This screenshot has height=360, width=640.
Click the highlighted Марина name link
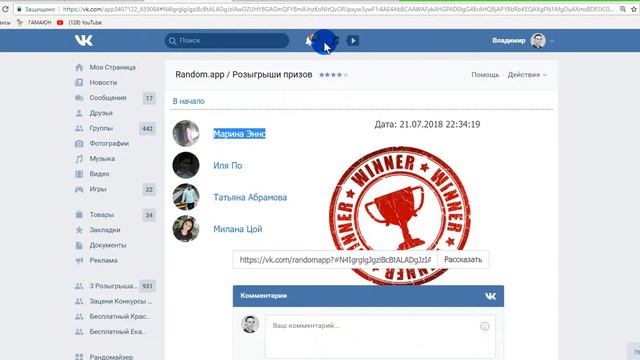[x=239, y=134]
